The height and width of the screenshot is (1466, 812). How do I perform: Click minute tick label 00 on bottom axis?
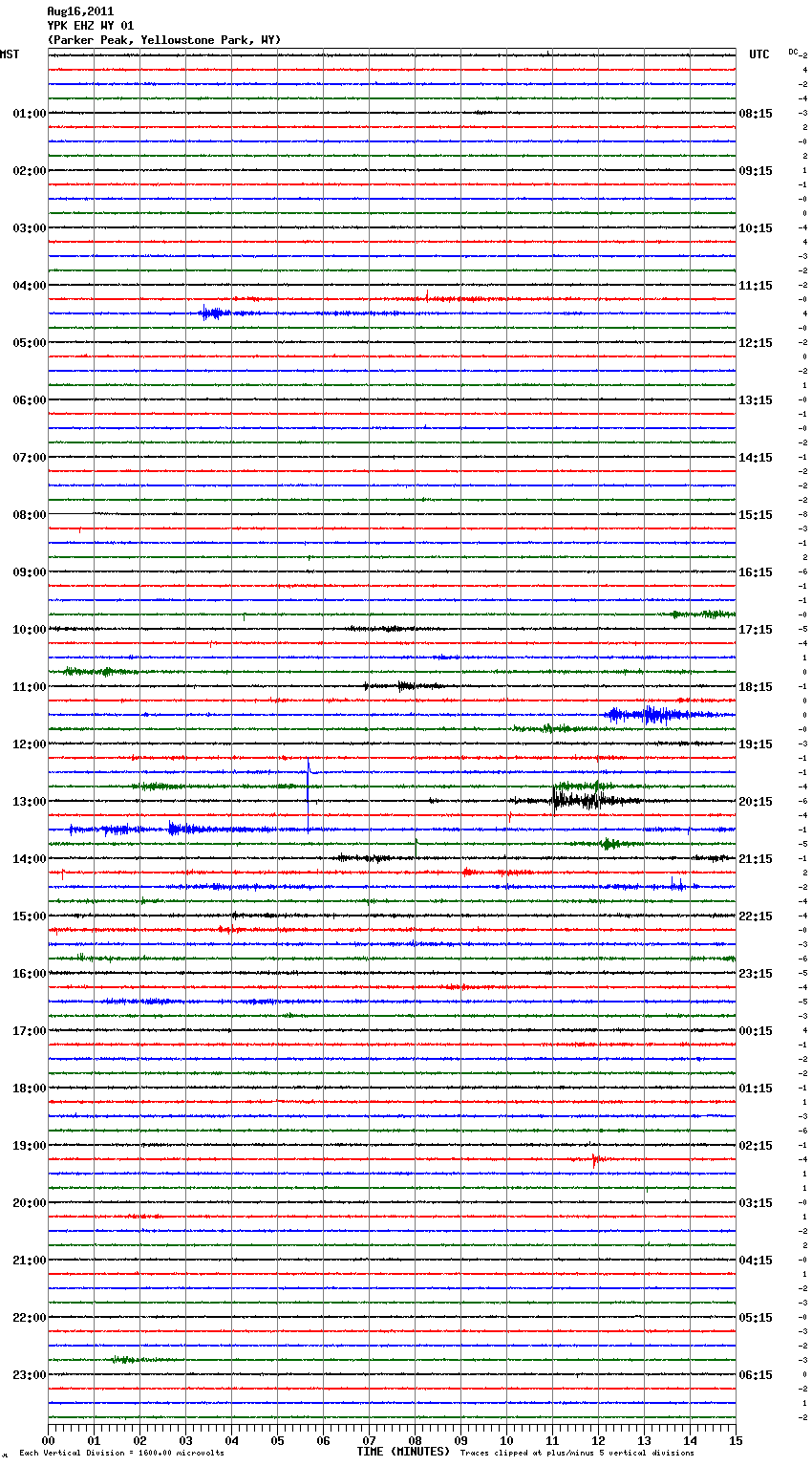(48, 1440)
